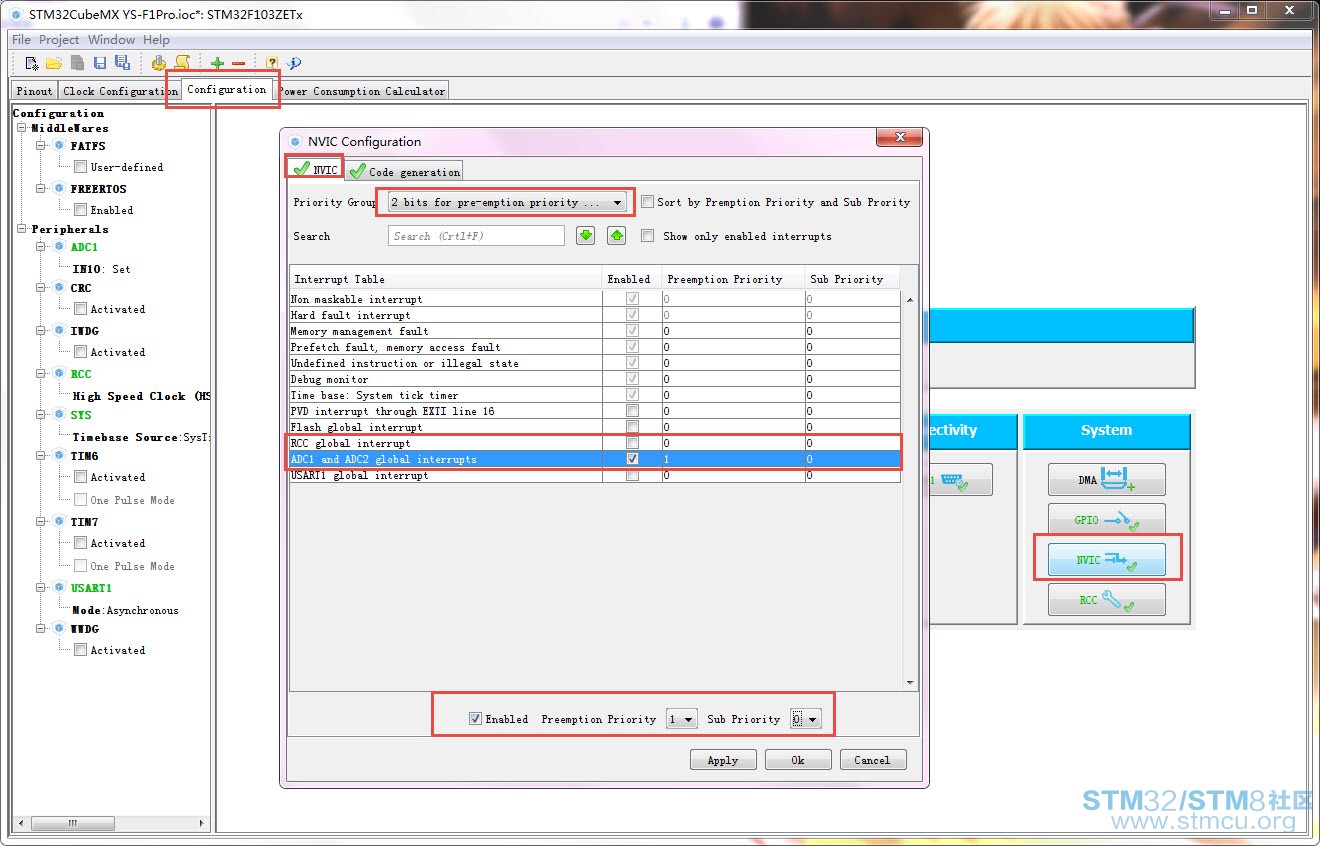Image resolution: width=1320 pixels, height=846 pixels.
Task: Enable the RCC global interrupt checkbox
Action: coord(632,443)
